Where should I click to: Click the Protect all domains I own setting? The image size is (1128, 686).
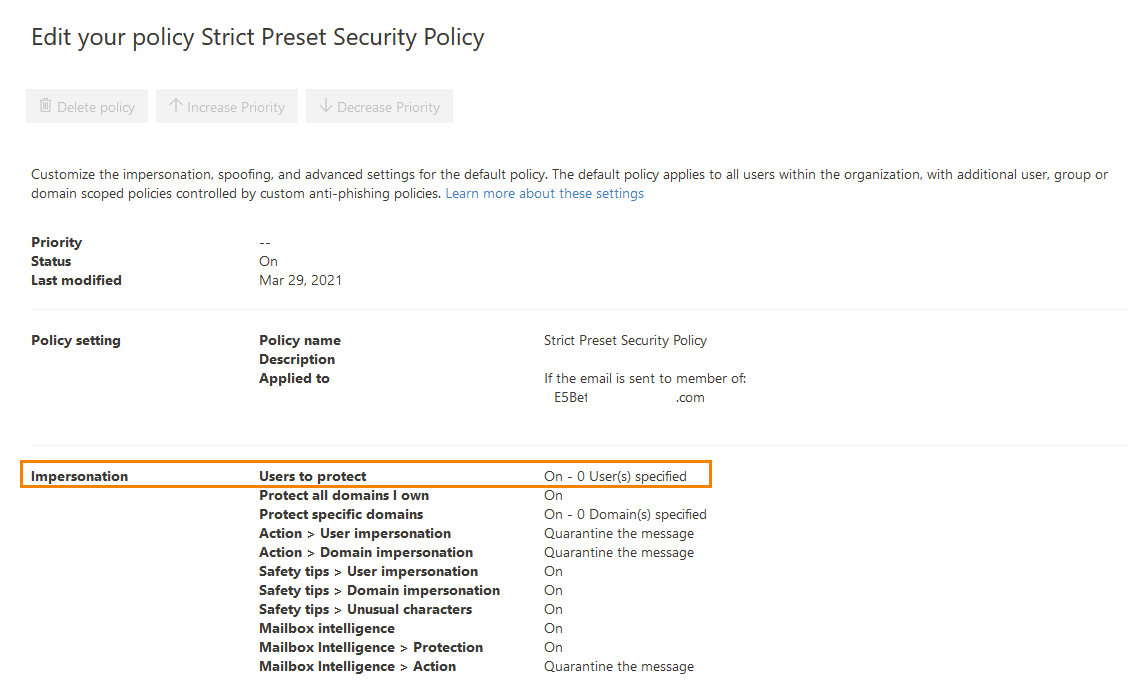coord(343,494)
